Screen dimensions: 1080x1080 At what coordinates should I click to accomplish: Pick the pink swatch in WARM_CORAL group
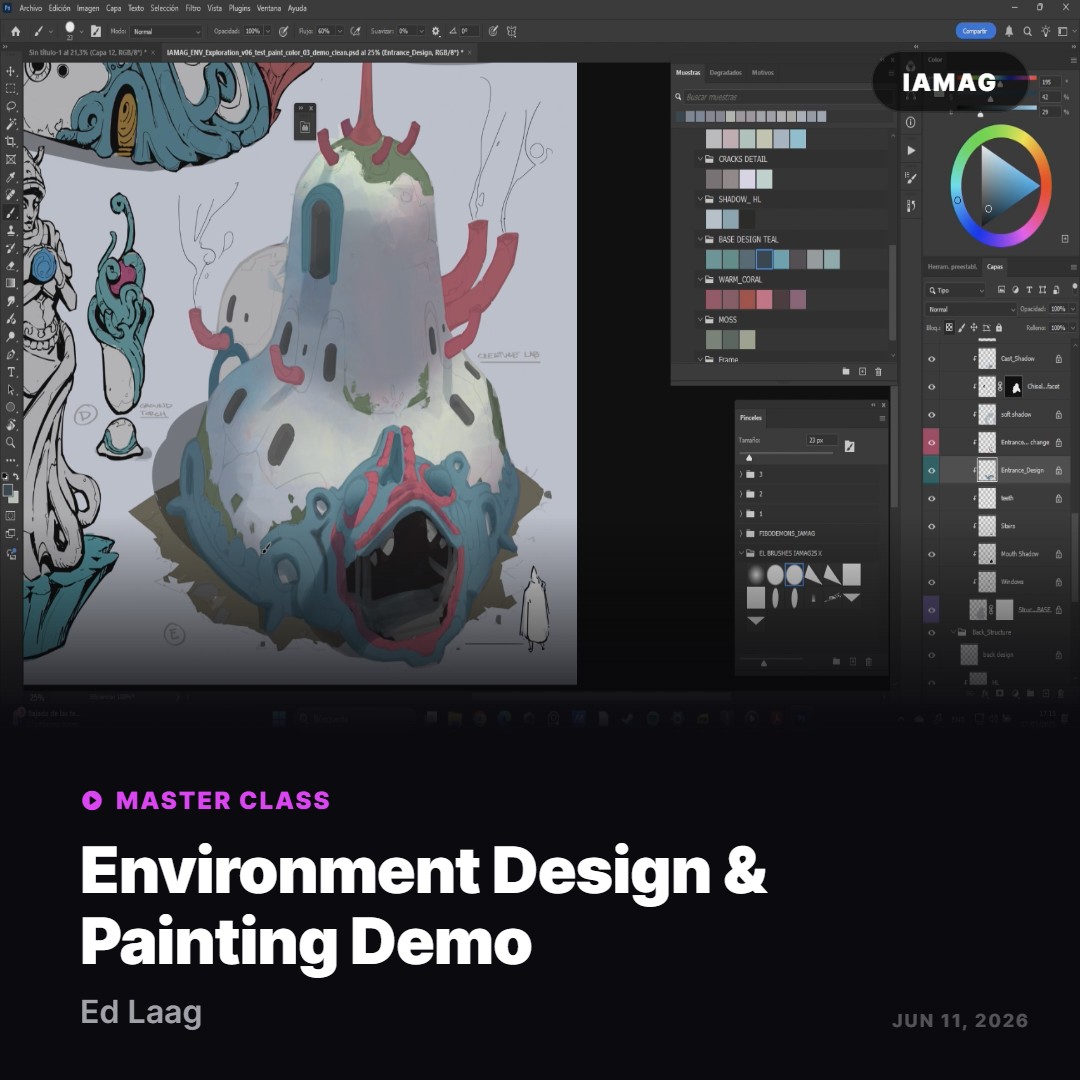tap(764, 300)
